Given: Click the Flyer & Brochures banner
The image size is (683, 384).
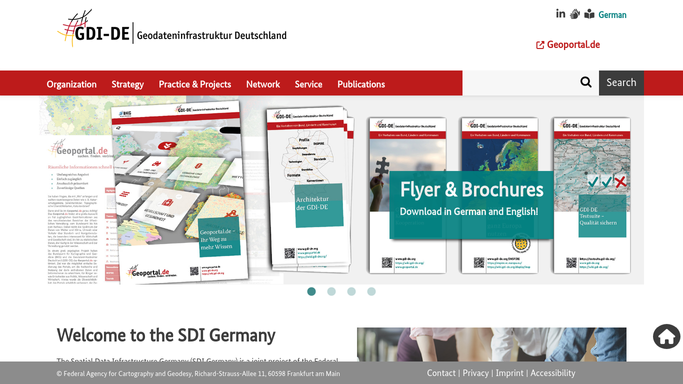Looking at the screenshot, I should tap(471, 205).
